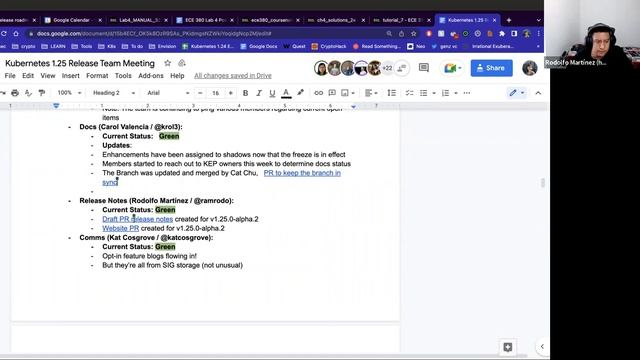
Task: Open the 'Website PR' link
Action: point(120,229)
